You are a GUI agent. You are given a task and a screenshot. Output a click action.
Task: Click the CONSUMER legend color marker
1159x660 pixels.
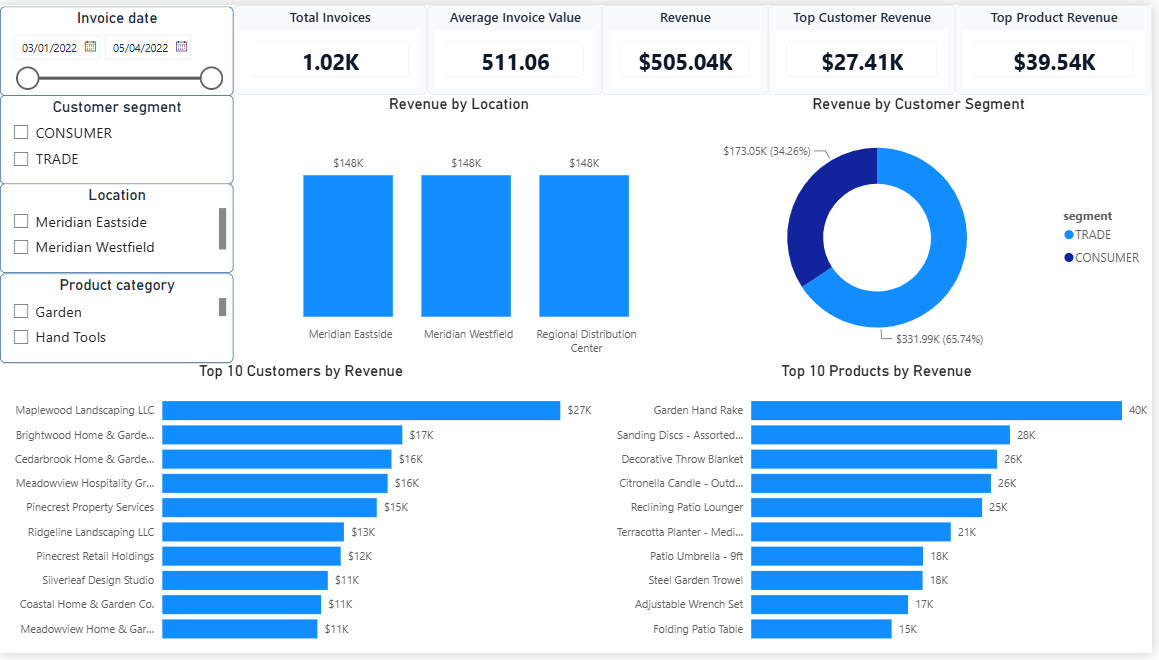point(1068,257)
